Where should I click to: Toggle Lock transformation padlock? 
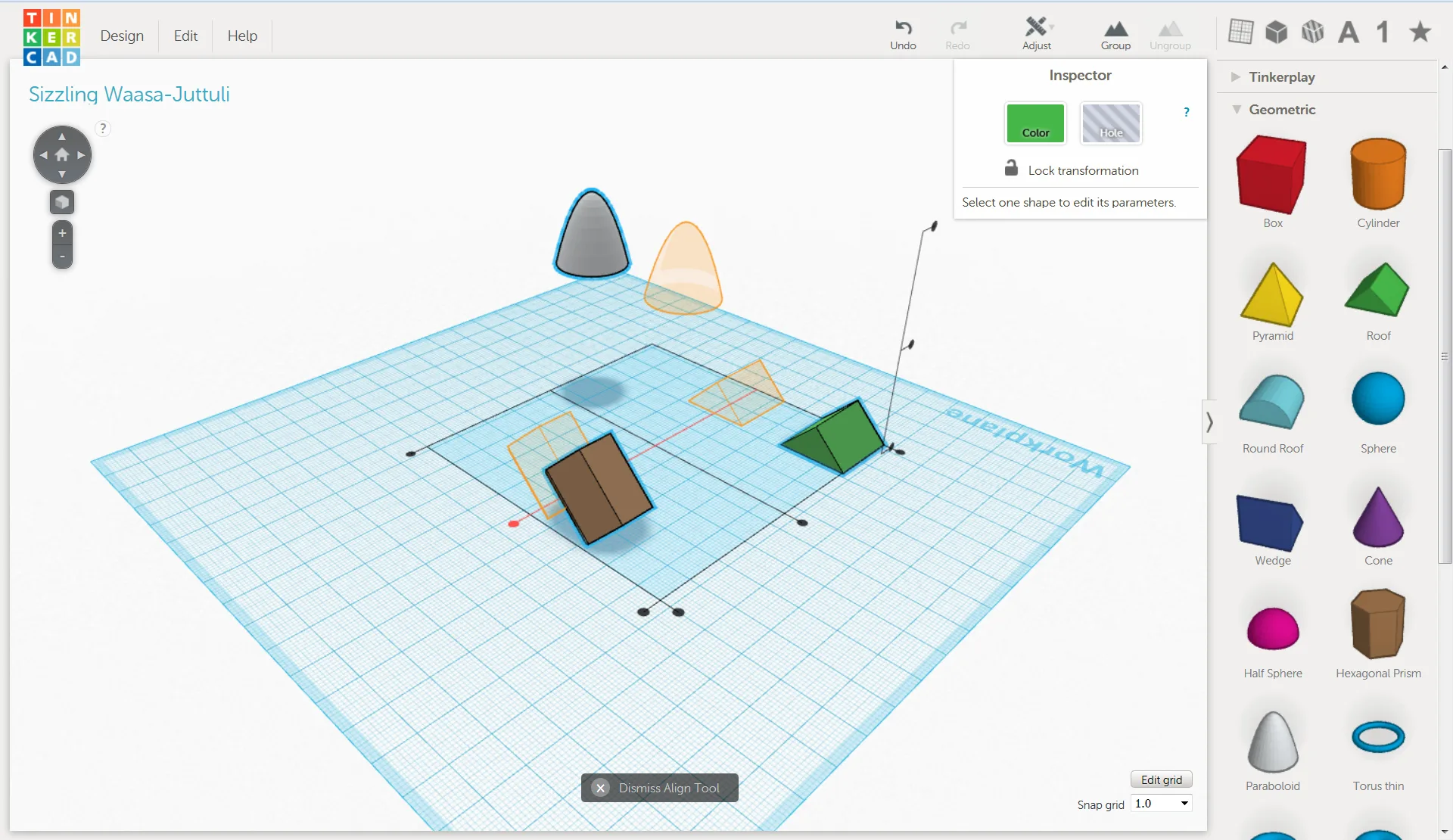1011,168
